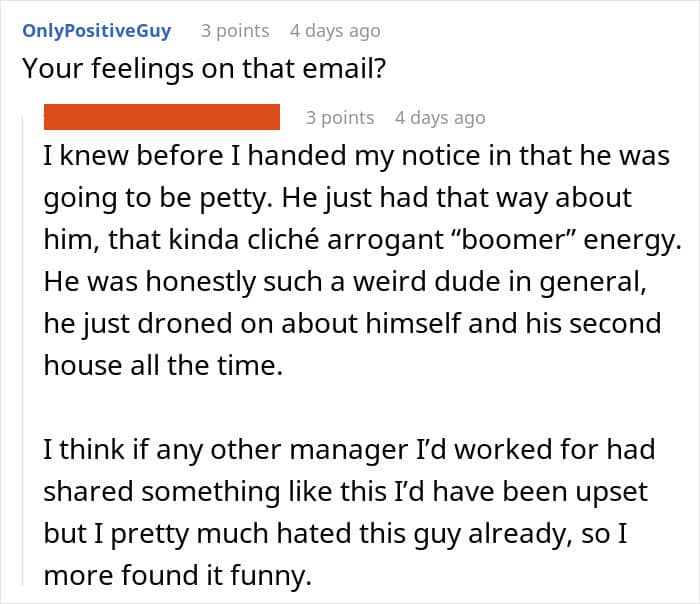Click the final line 'more found it funny.'
This screenshot has height=604, width=700.
click(x=177, y=575)
